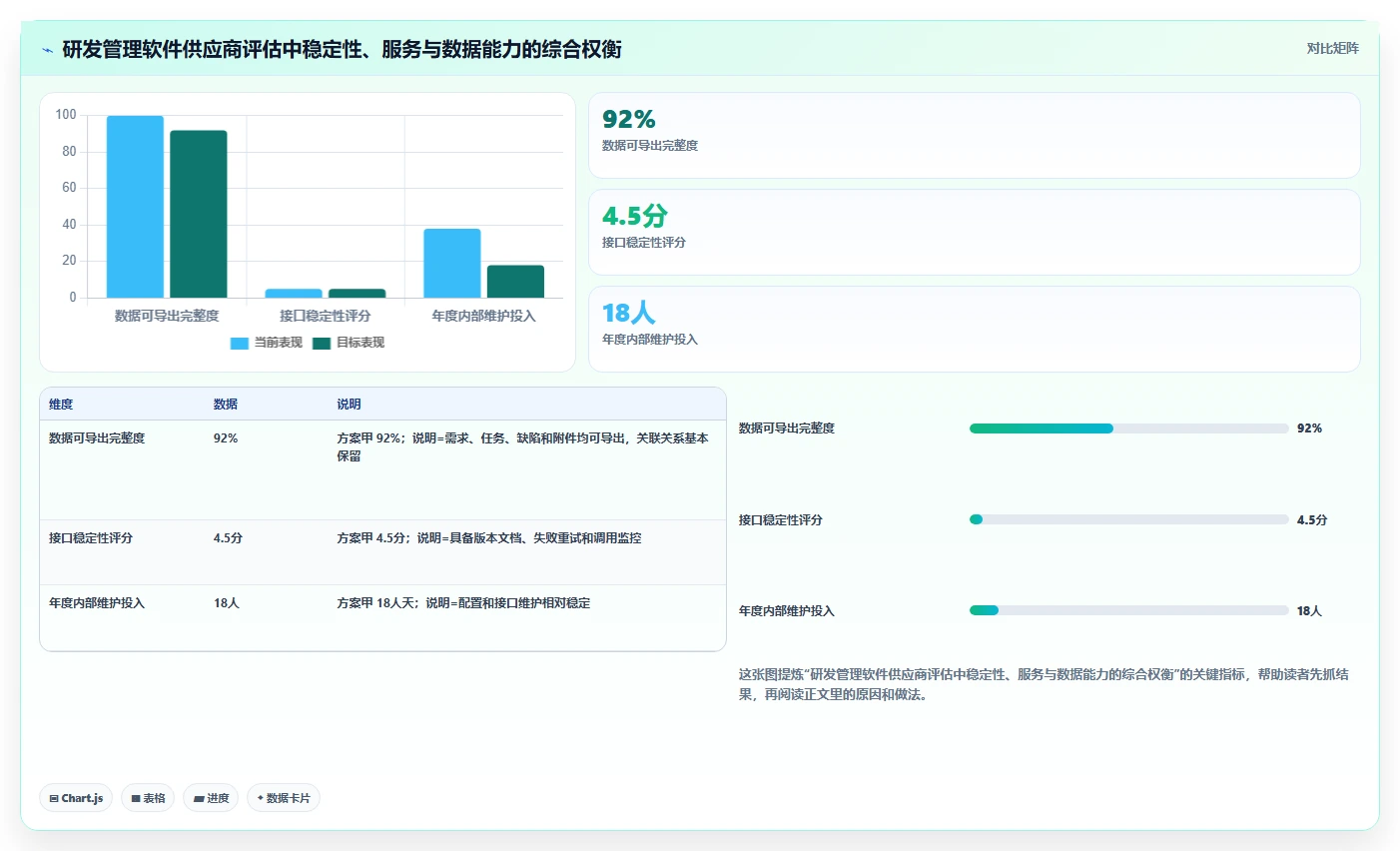Select the Chart.js tag chip

[76, 798]
